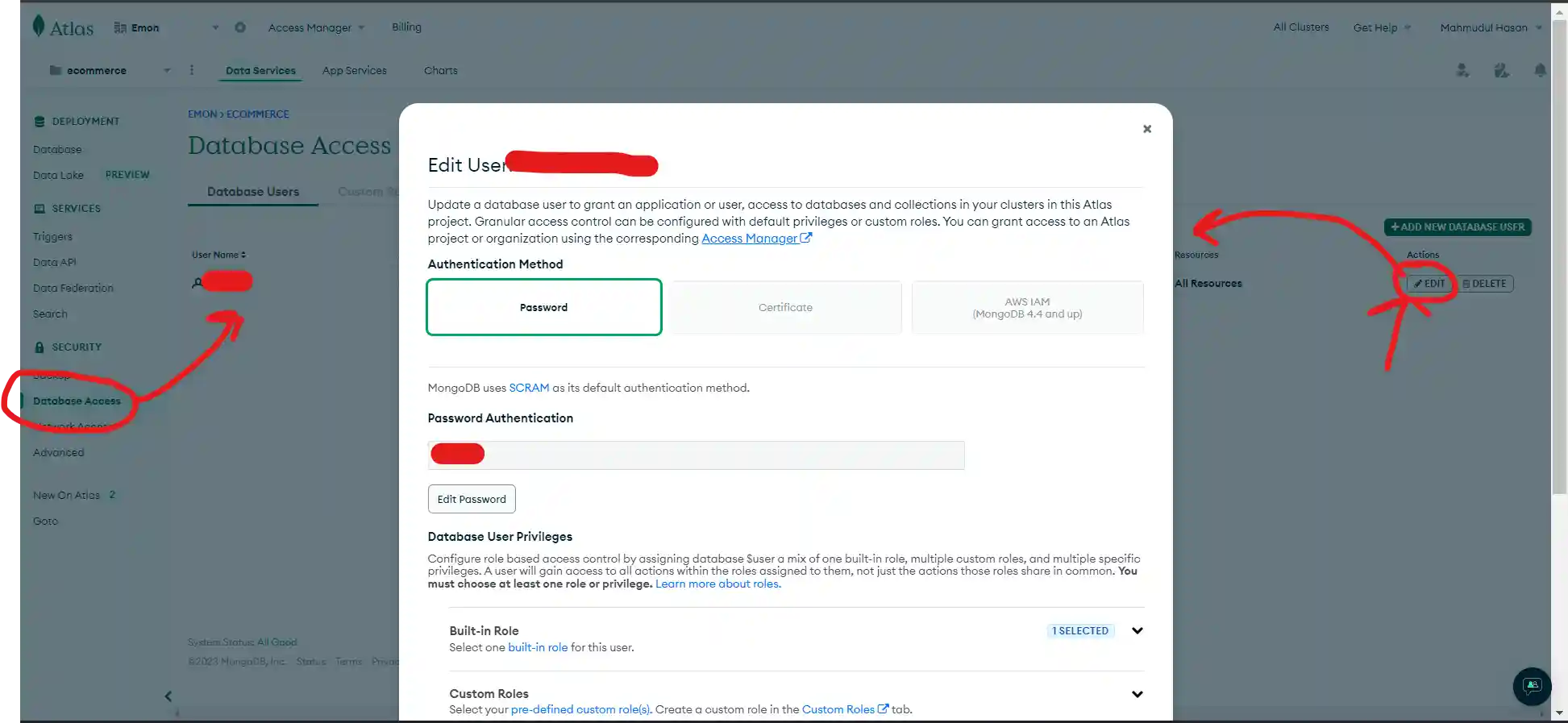Click the Atlas leaf logo
Viewport: 1568px width, 723px height.
pyautogui.click(x=38, y=26)
